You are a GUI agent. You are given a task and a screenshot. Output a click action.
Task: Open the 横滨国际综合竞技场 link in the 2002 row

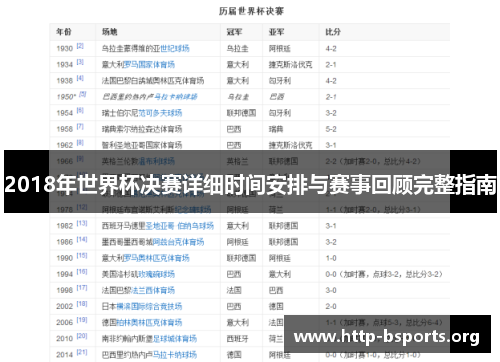149,306
